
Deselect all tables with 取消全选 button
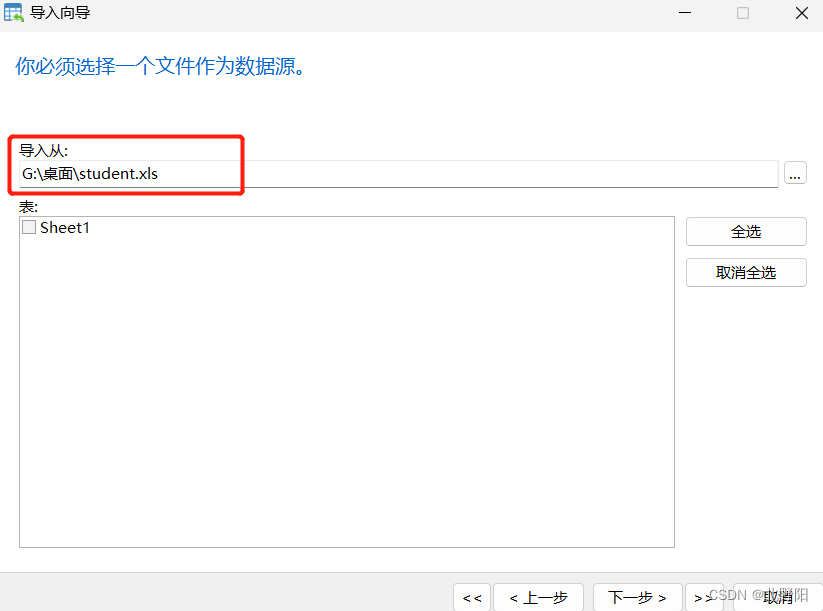pos(746,272)
